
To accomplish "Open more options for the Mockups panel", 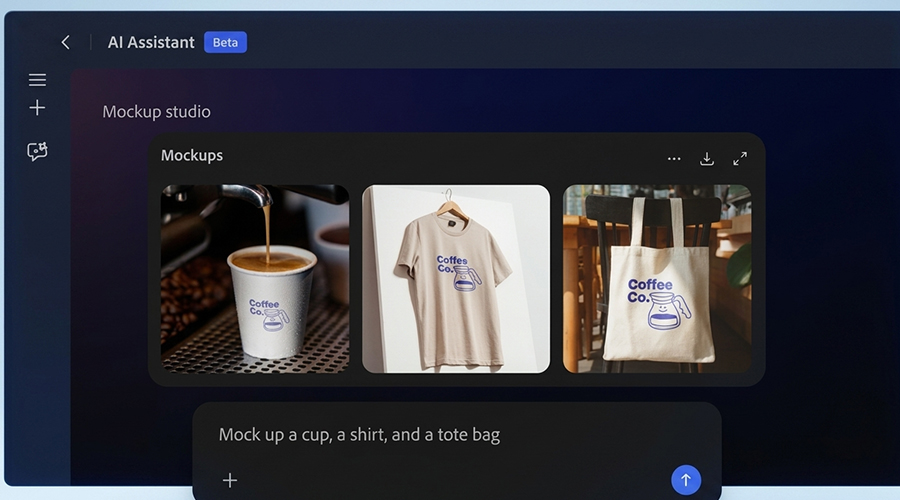I will (674, 159).
